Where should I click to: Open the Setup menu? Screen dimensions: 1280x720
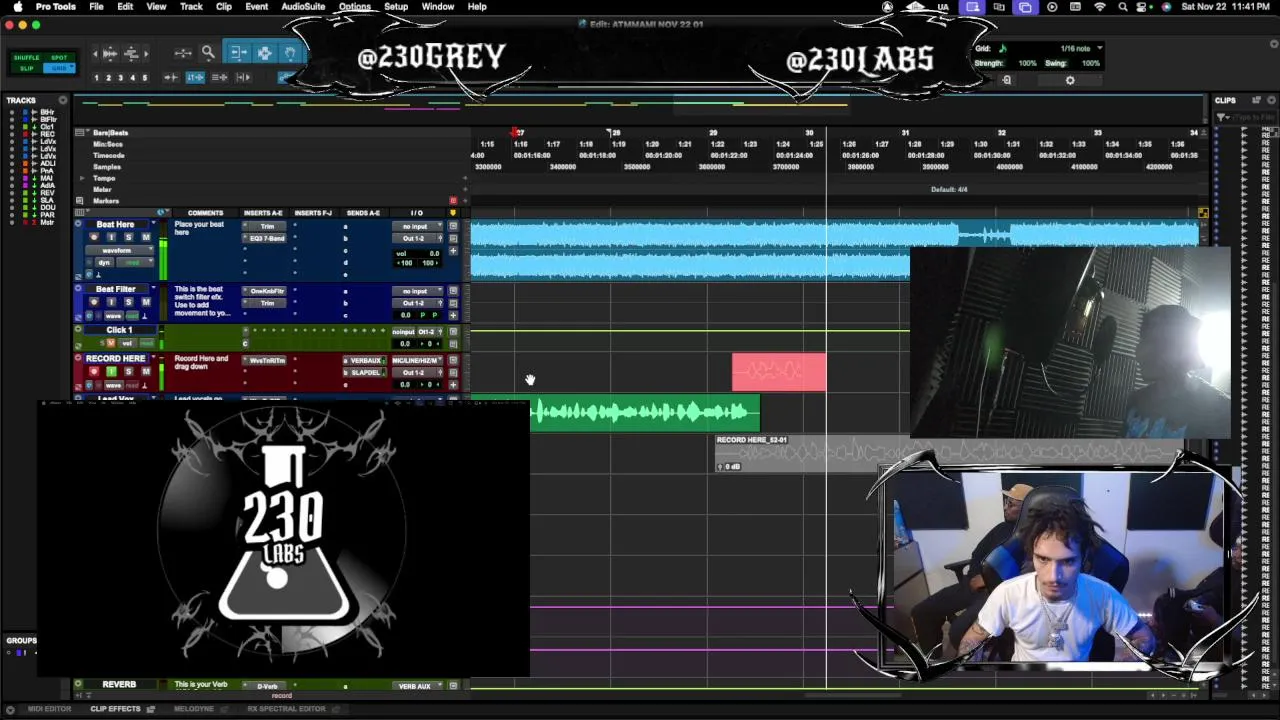[396, 7]
